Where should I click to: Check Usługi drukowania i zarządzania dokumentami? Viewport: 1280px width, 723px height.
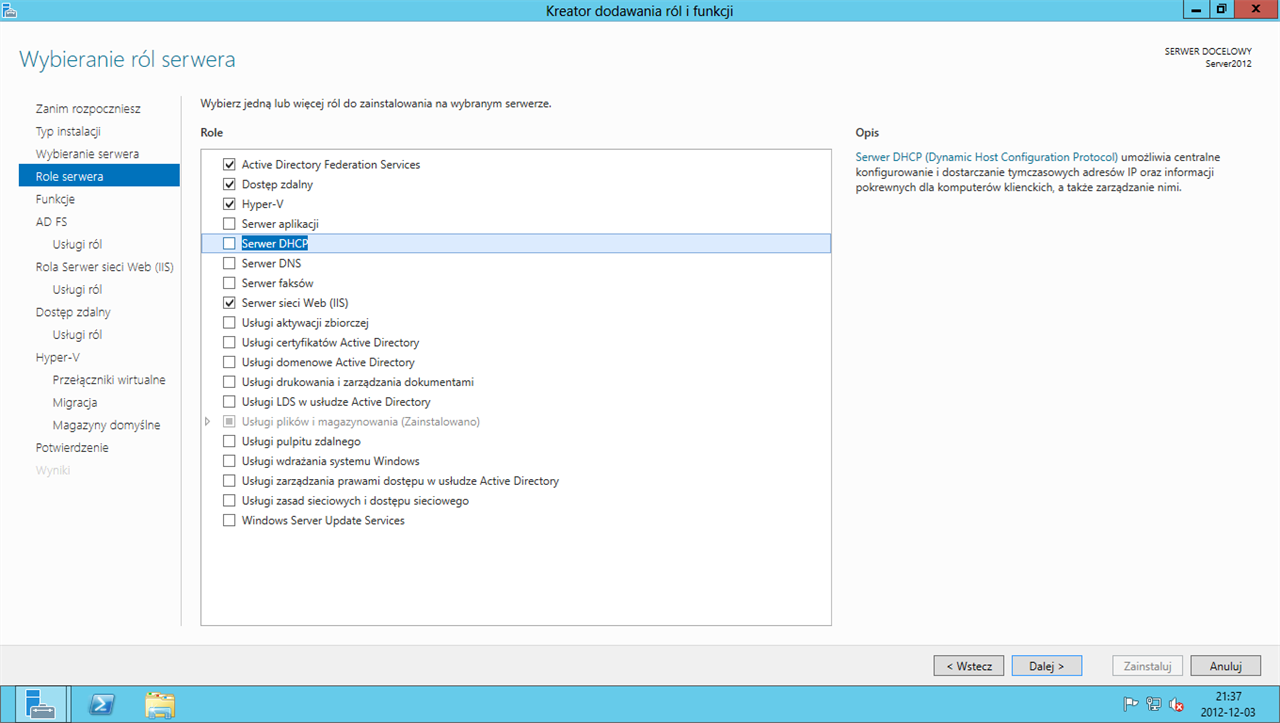pos(229,382)
